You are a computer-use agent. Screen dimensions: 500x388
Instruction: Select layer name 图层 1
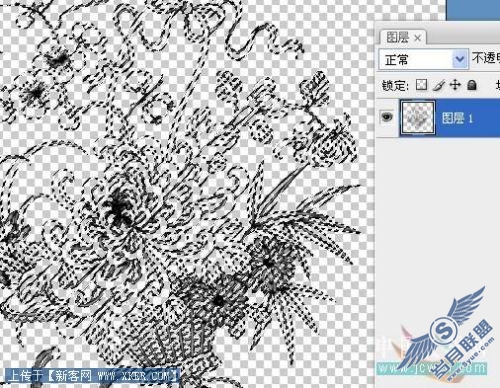457,118
